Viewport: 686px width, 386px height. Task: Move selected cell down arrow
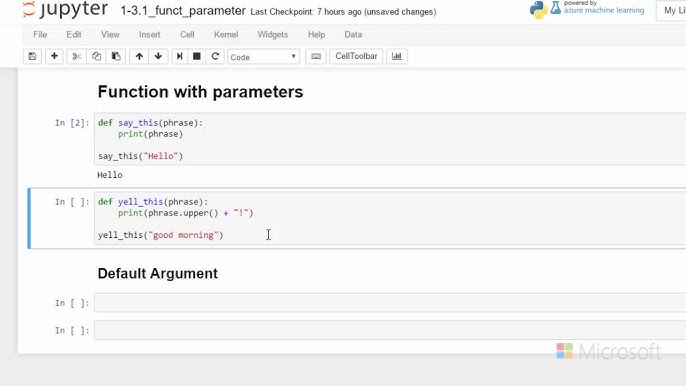(x=158, y=56)
